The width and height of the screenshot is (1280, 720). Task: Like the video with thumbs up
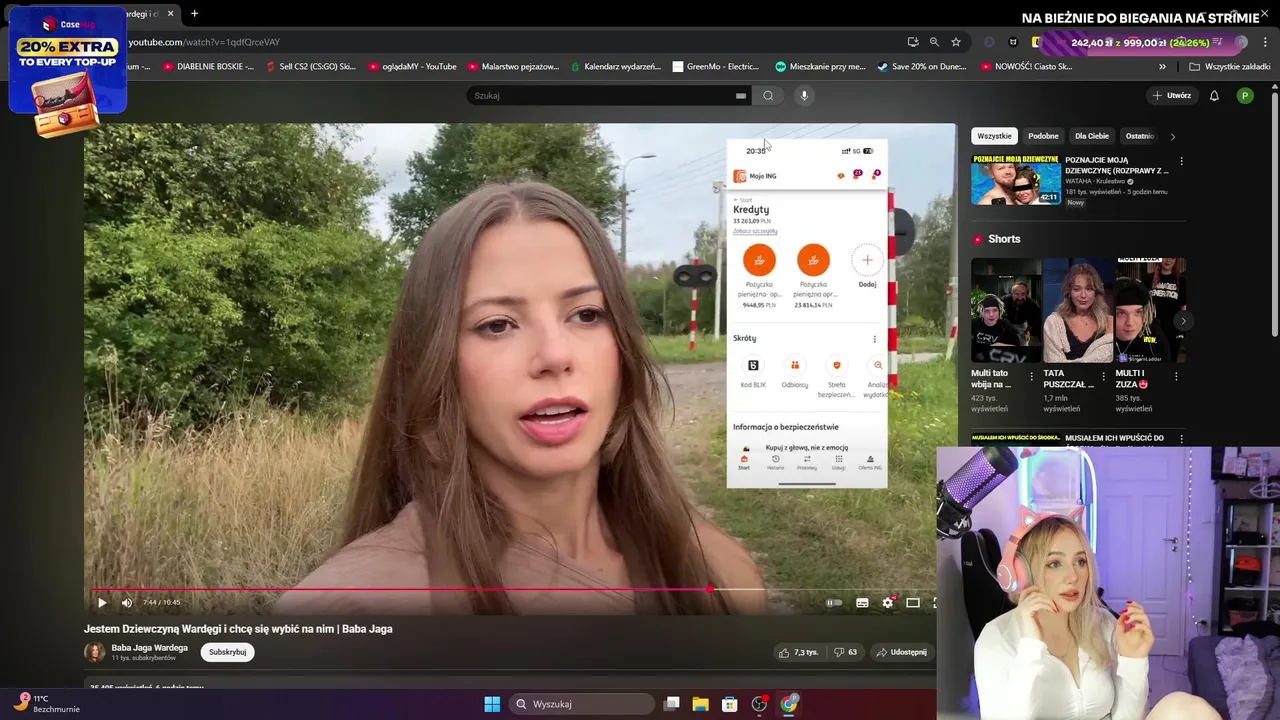click(799, 652)
